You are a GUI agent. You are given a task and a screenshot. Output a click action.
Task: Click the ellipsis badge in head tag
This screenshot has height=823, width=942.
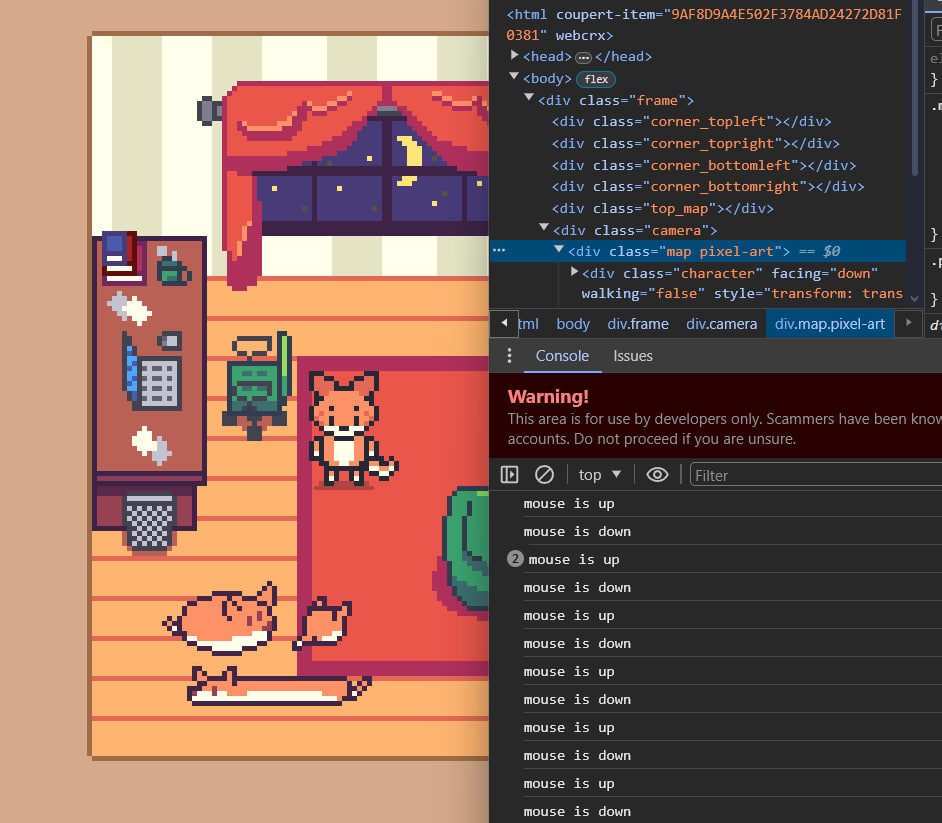coord(584,57)
